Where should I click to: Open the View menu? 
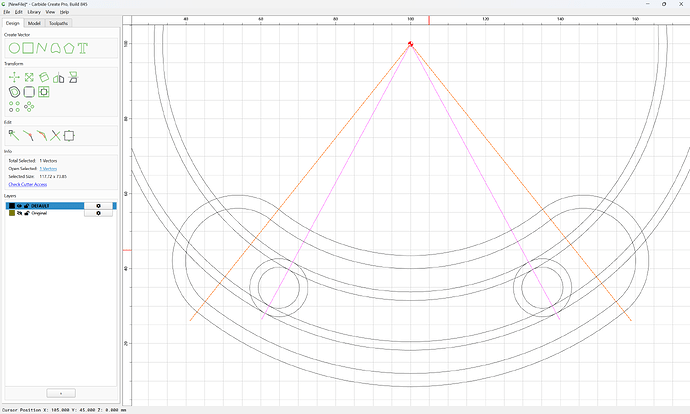[50, 12]
